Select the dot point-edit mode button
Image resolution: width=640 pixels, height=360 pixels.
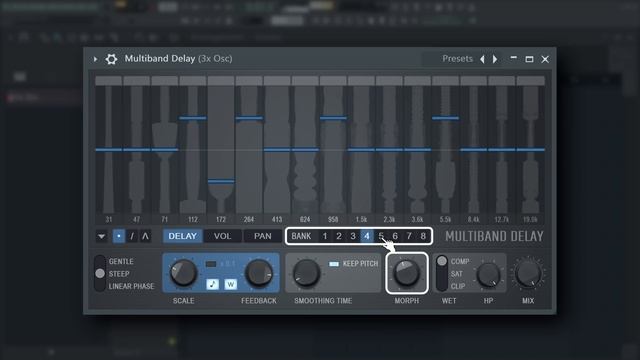point(119,236)
